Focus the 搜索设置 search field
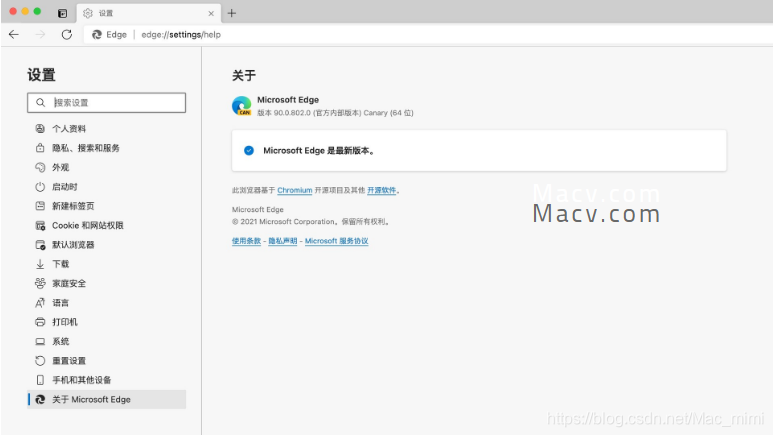This screenshot has width=773, height=437. pos(106,103)
